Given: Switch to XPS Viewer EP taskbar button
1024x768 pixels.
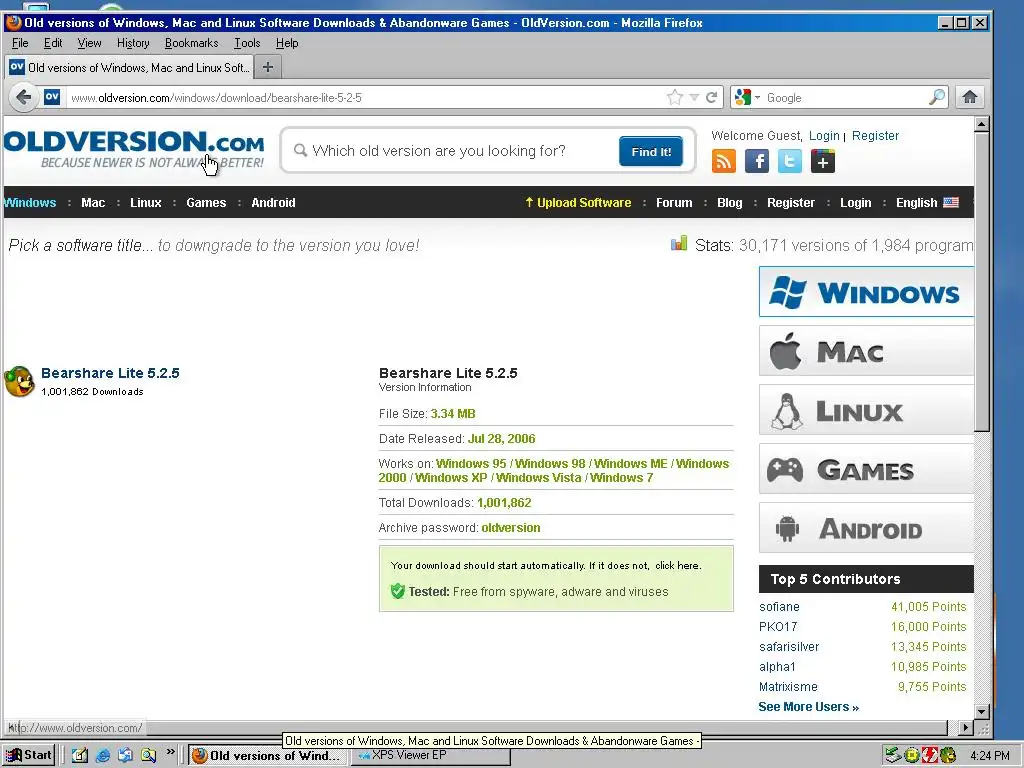Looking at the screenshot, I should (431, 756).
